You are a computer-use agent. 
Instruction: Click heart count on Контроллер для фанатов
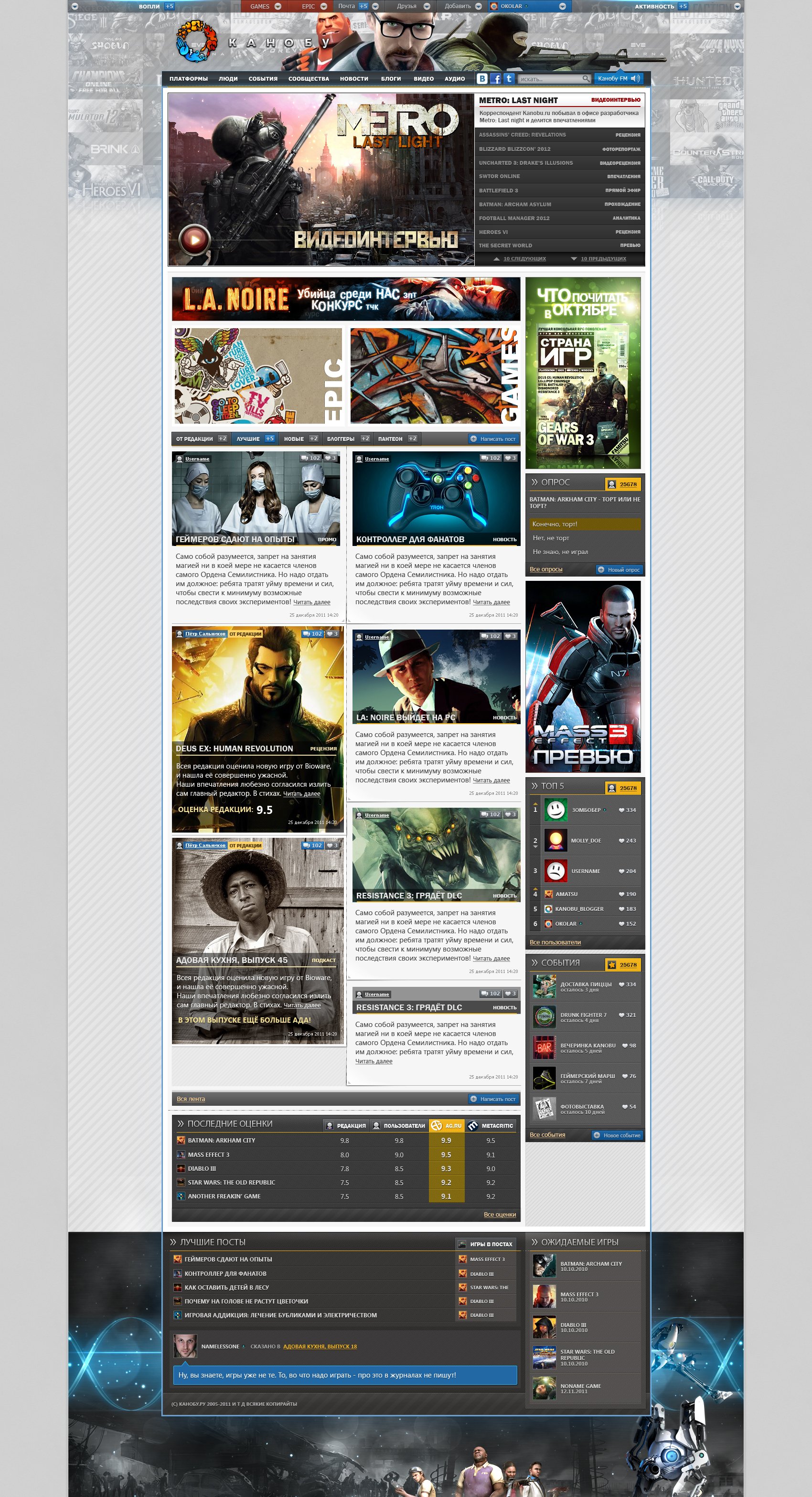pyautogui.click(x=510, y=458)
